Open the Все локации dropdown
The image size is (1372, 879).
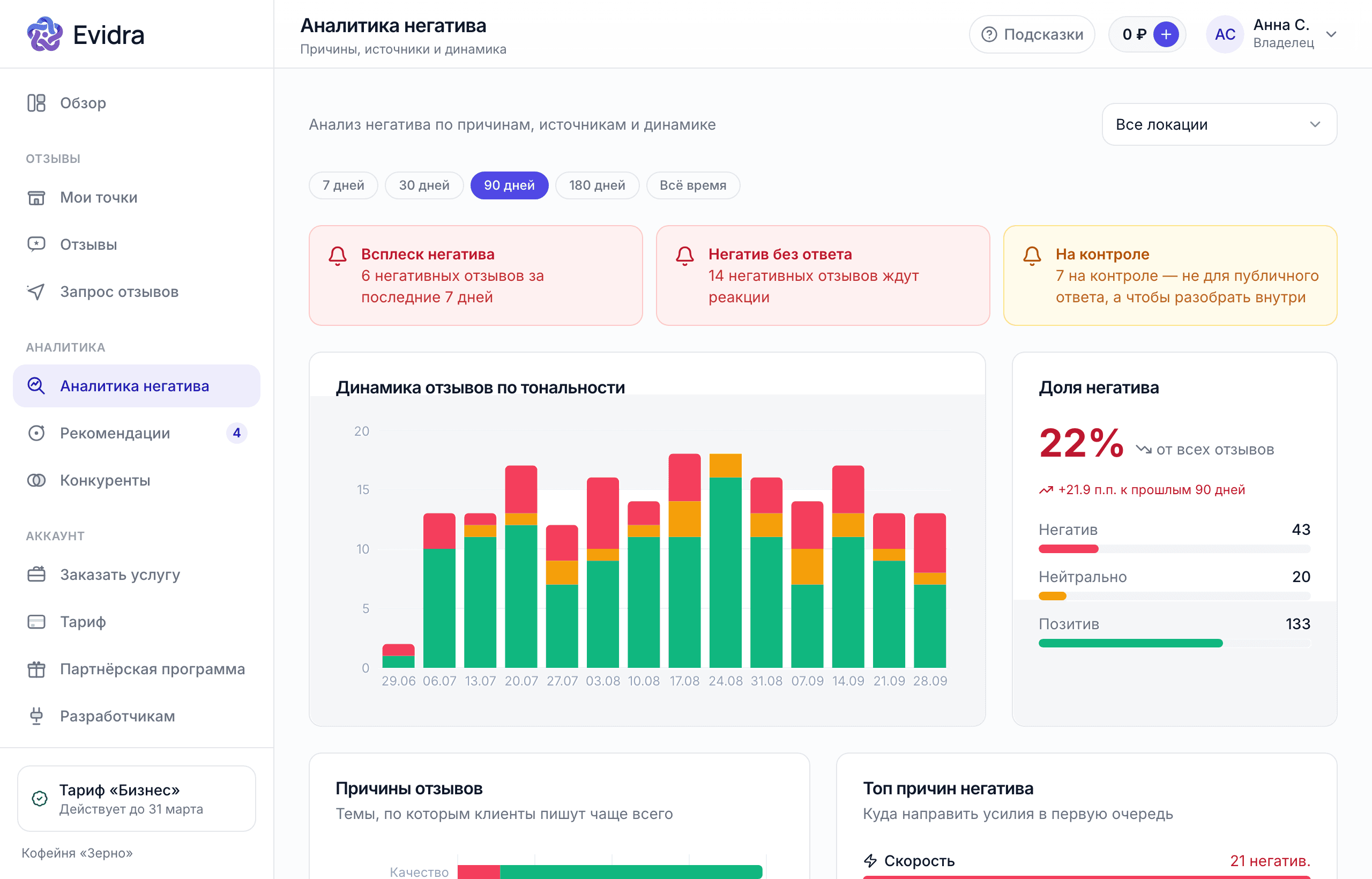pyautogui.click(x=1219, y=124)
